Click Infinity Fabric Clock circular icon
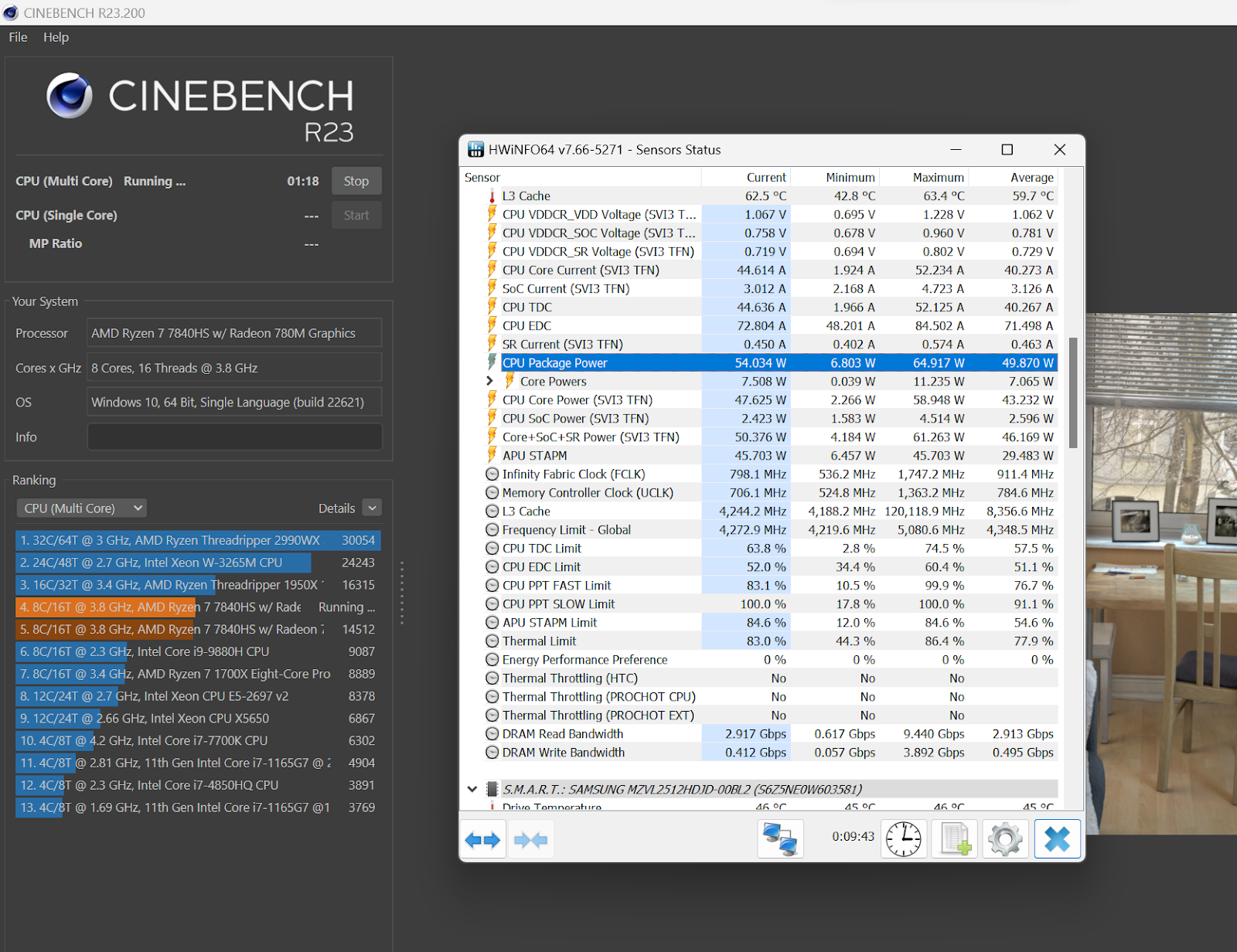 [x=492, y=474]
